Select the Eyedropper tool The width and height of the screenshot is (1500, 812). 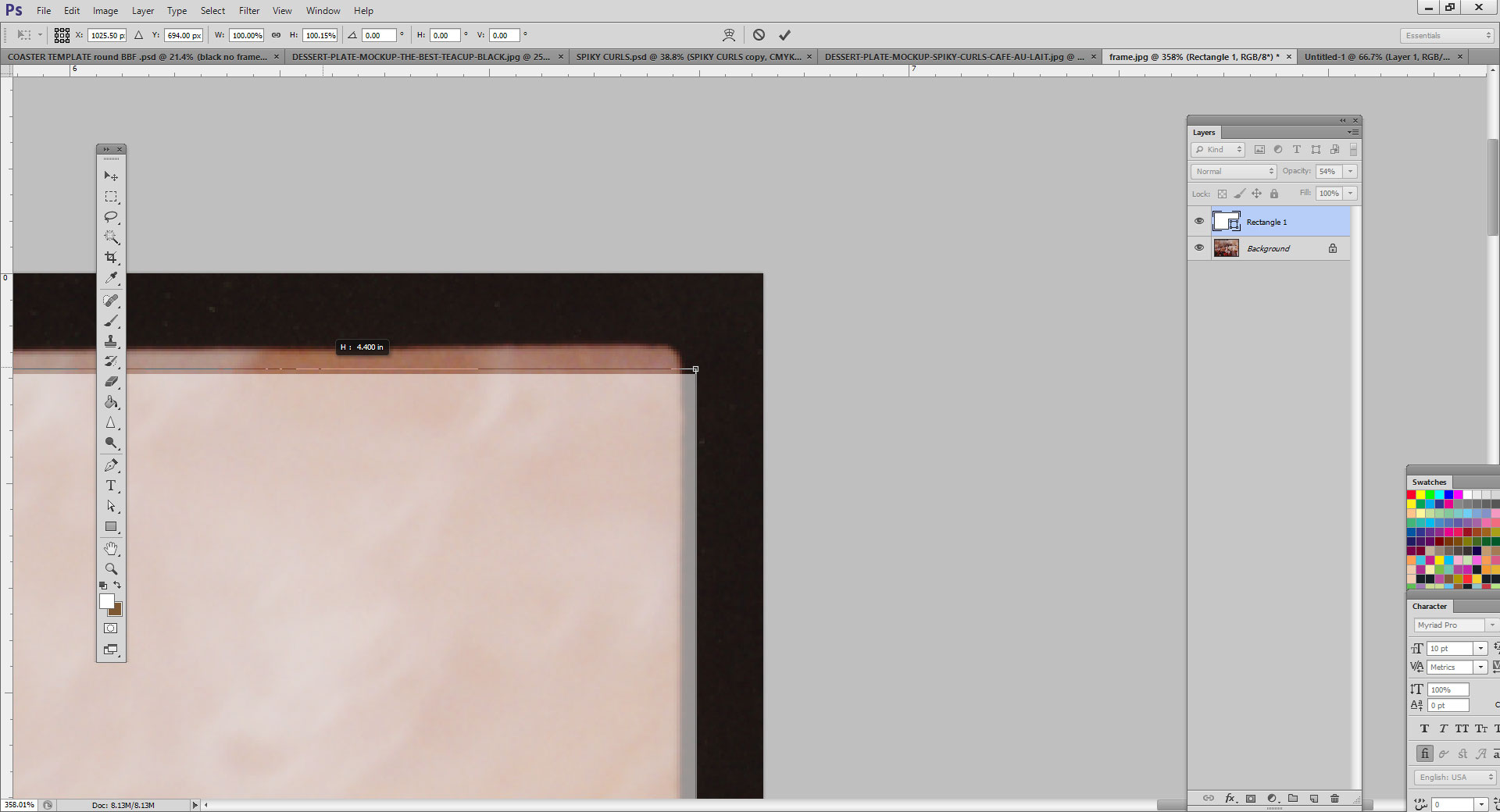[111, 279]
